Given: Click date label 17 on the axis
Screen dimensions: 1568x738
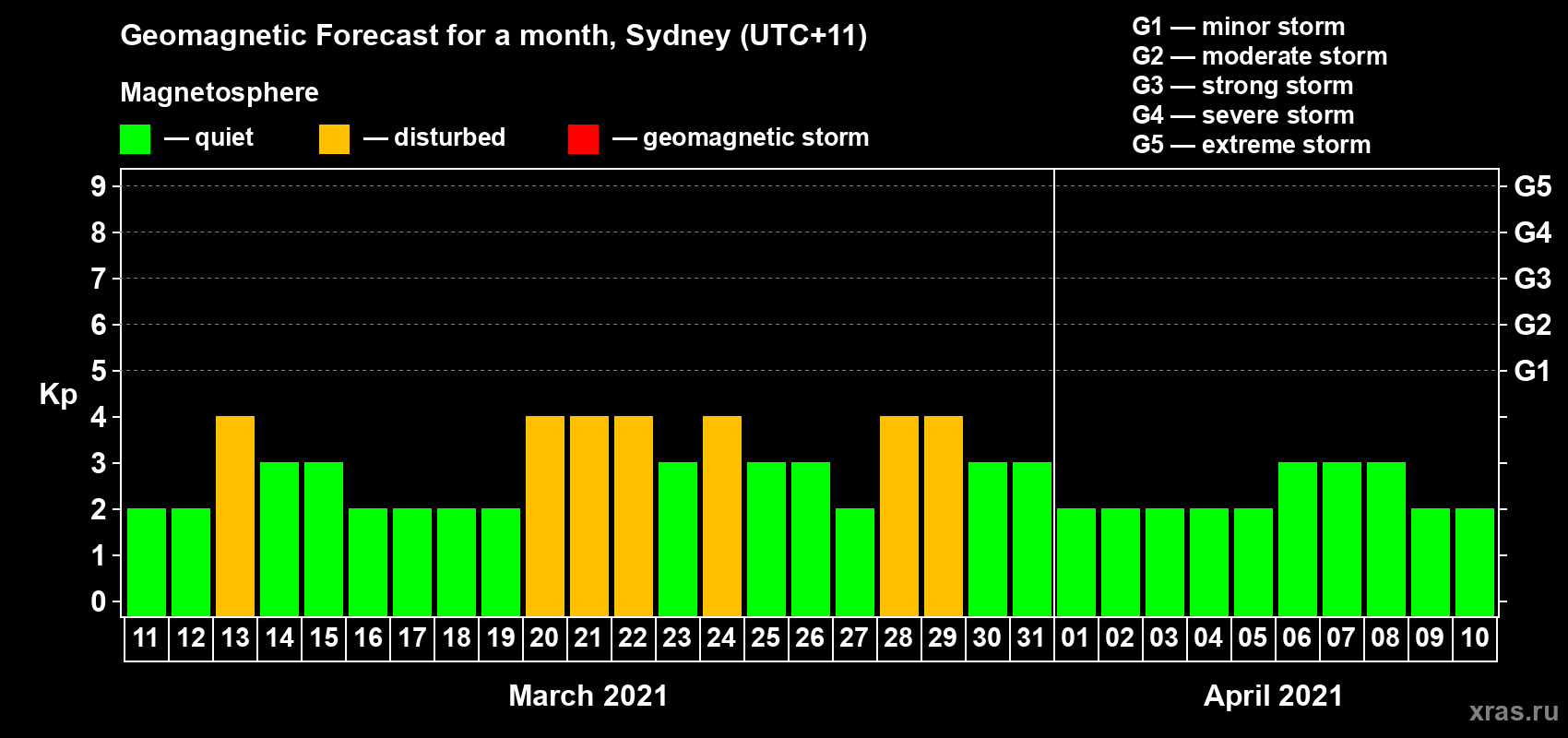Looking at the screenshot, I should pos(412,637).
